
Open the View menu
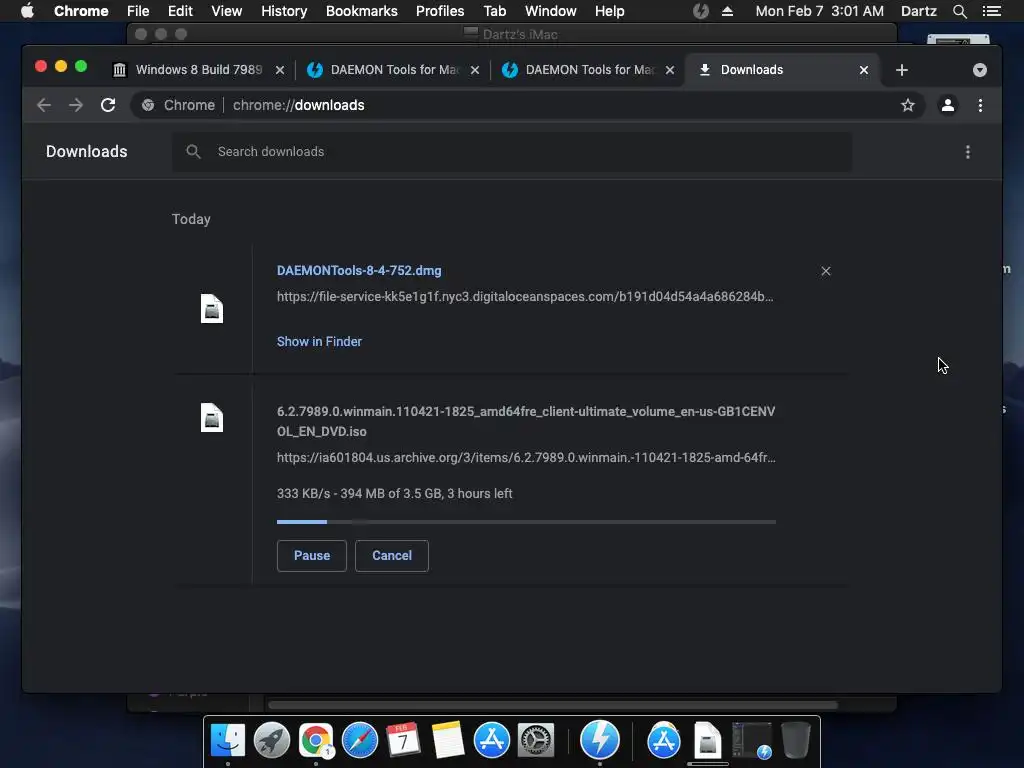(227, 11)
